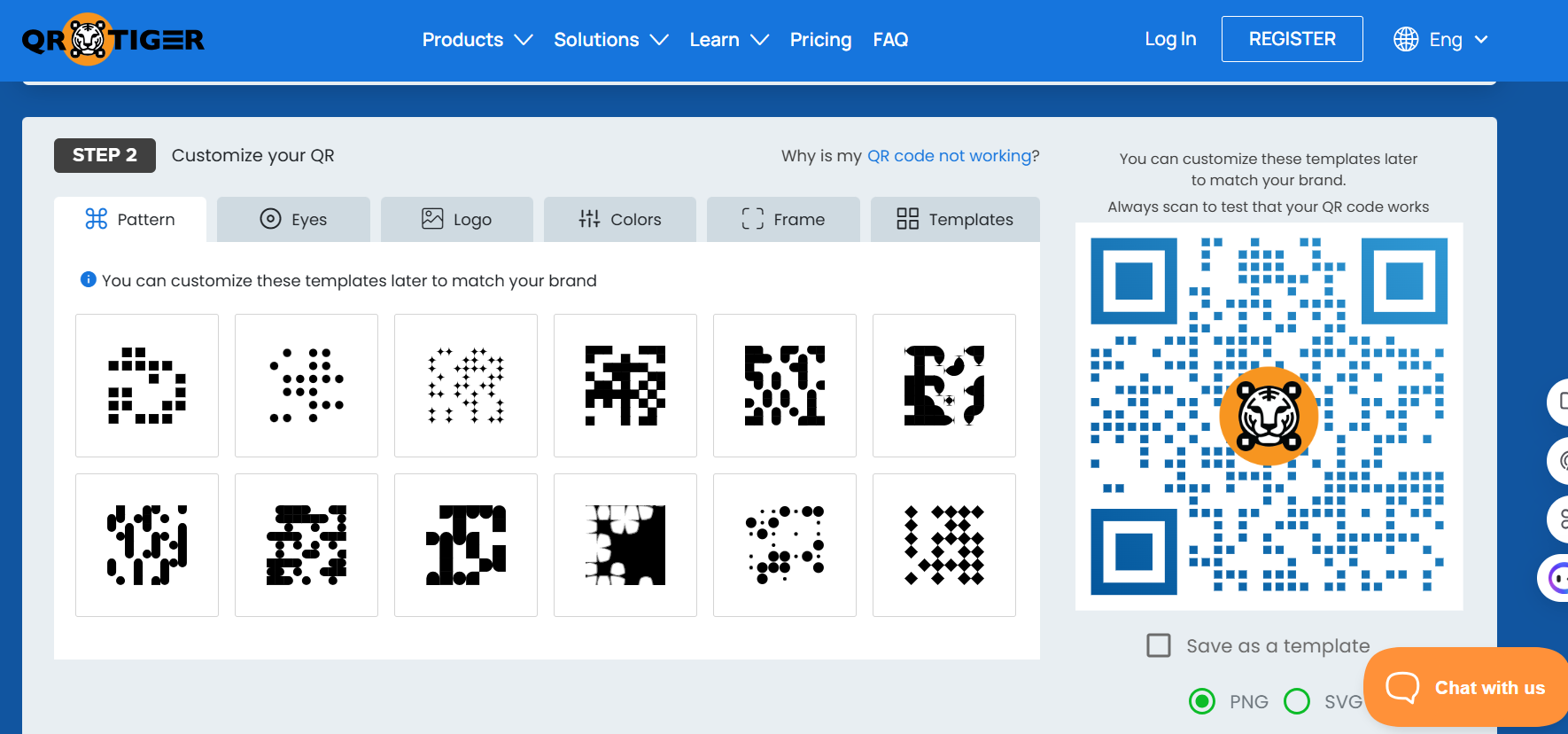Click the info icon beside the templates note
Screen dimensions: 1568x734
[89, 279]
